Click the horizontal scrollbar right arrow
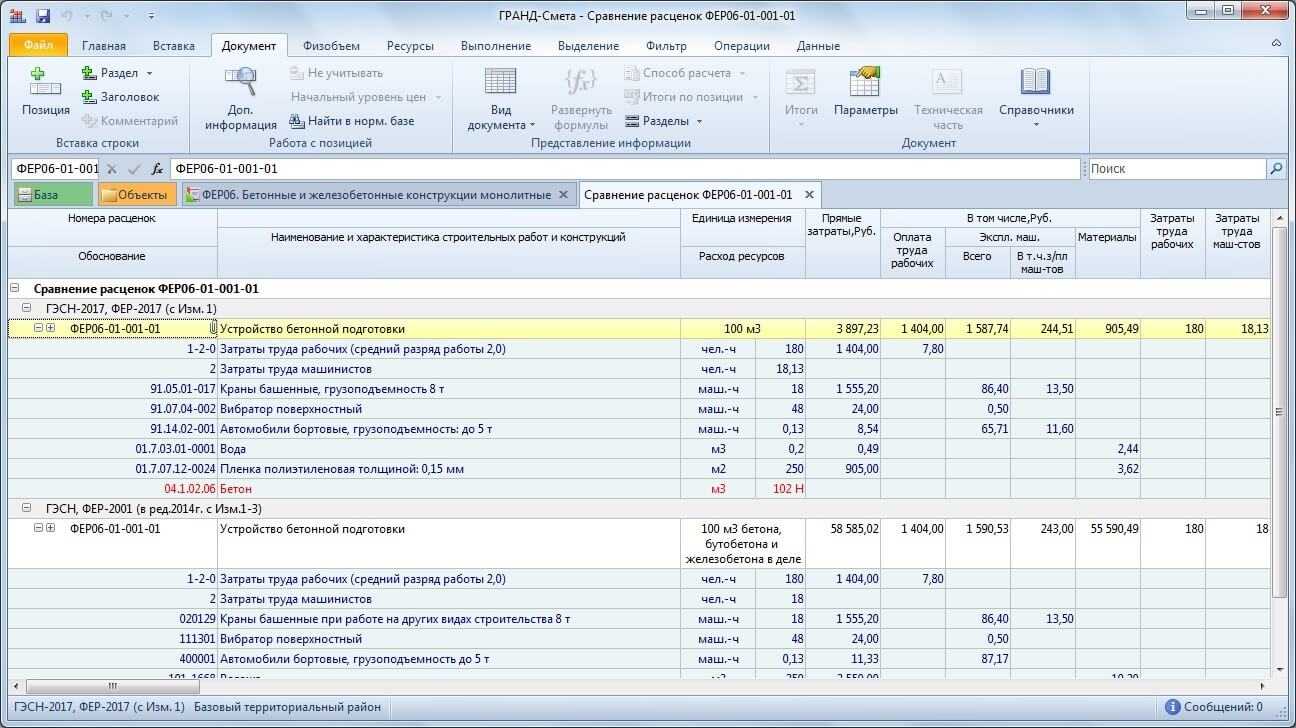 (1261, 686)
